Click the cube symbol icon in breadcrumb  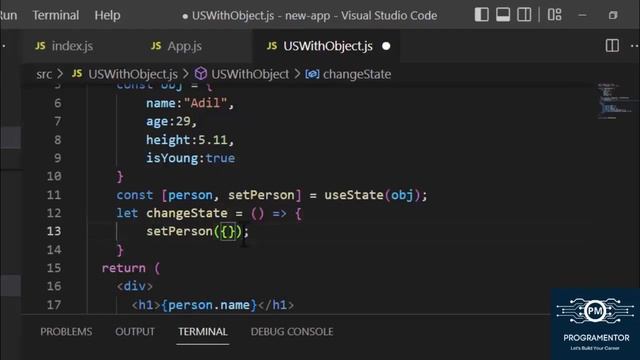pyautogui.click(x=200, y=74)
